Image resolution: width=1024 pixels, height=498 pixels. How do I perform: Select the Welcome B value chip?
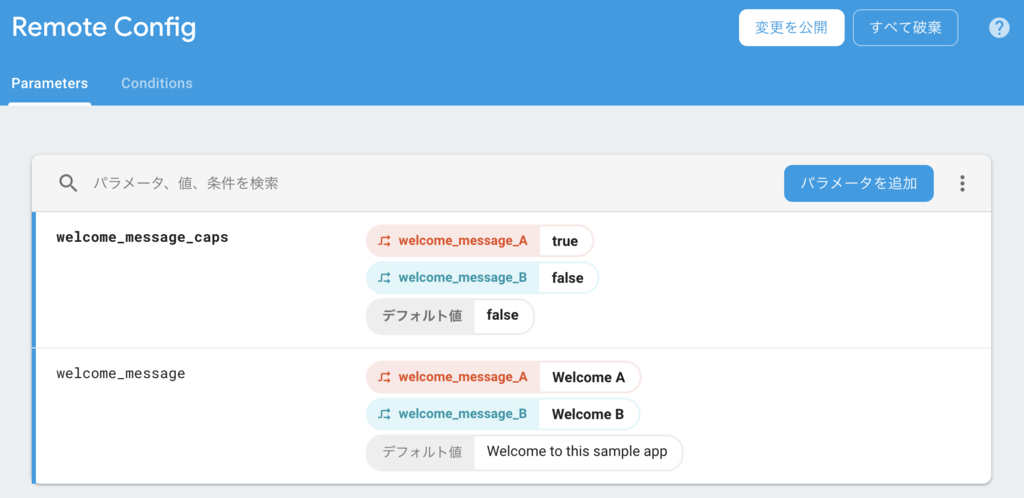pyautogui.click(x=588, y=414)
